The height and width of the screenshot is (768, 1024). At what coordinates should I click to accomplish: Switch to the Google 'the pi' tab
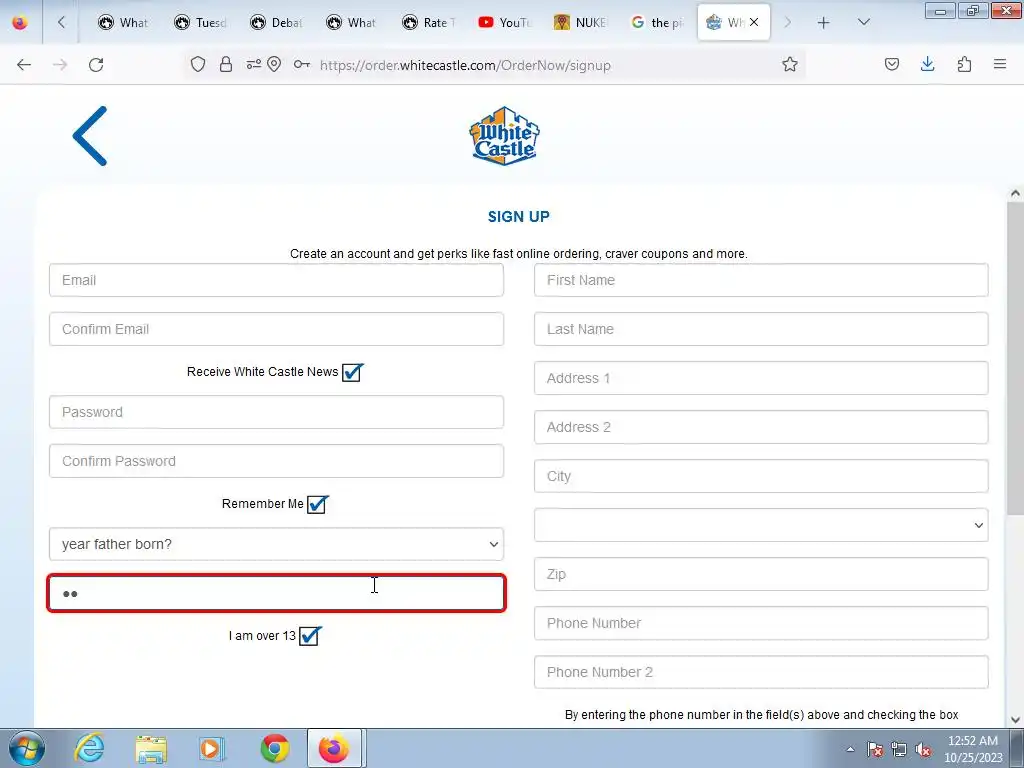pos(655,23)
